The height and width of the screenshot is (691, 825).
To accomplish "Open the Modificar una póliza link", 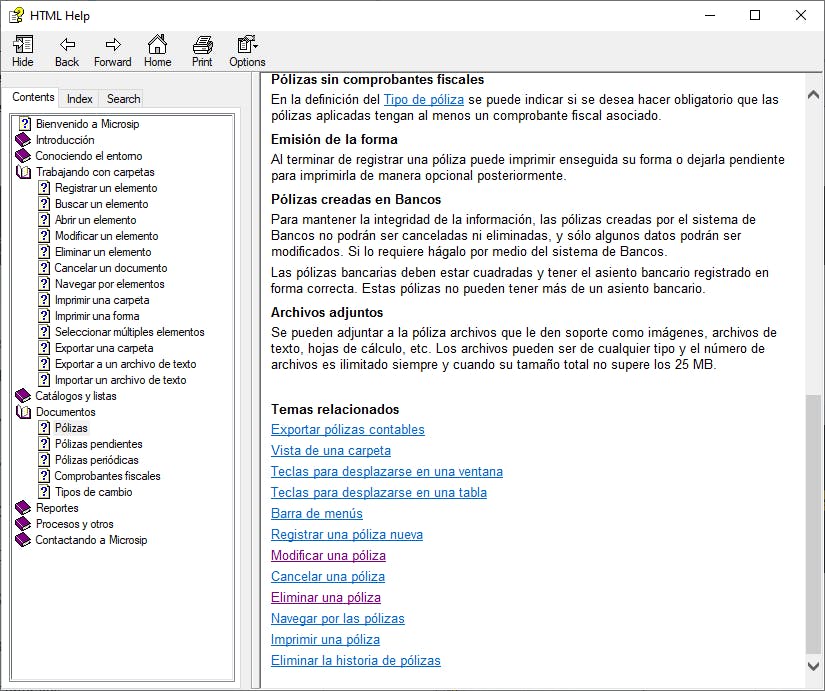I will coord(328,556).
